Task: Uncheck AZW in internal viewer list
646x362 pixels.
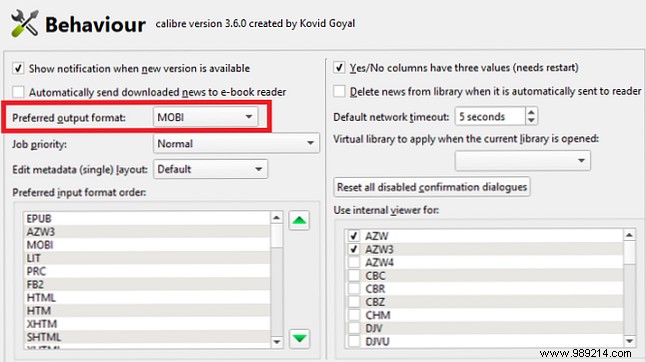Action: click(353, 236)
